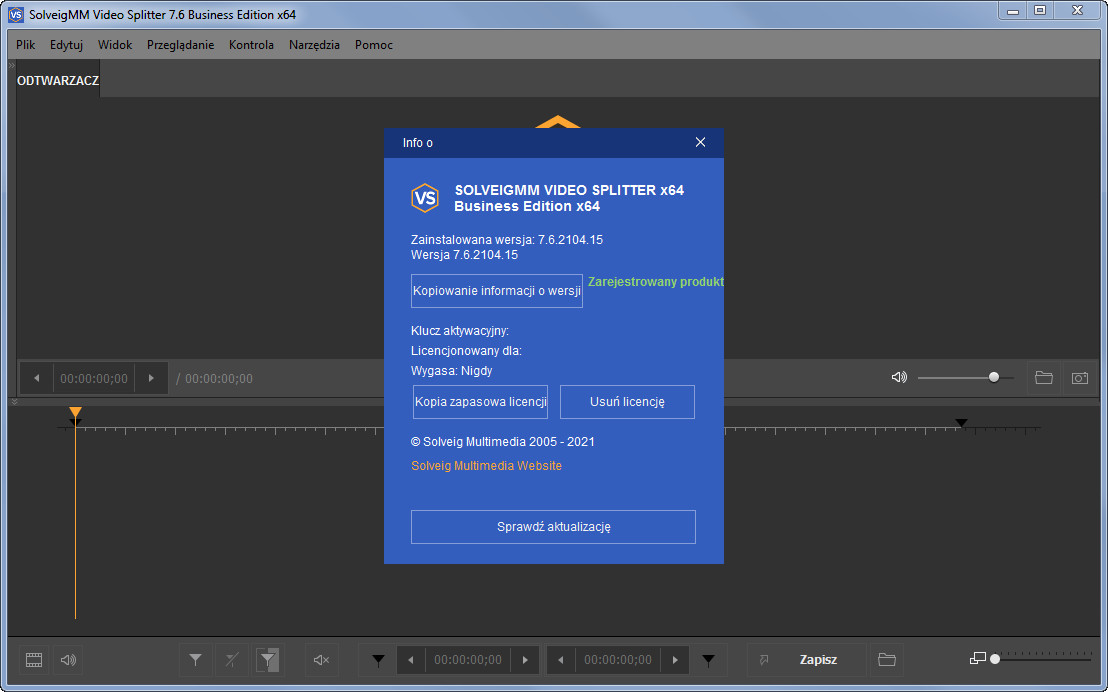1108x692 pixels.
Task: Click Usuń licencję button
Action: [x=627, y=401]
